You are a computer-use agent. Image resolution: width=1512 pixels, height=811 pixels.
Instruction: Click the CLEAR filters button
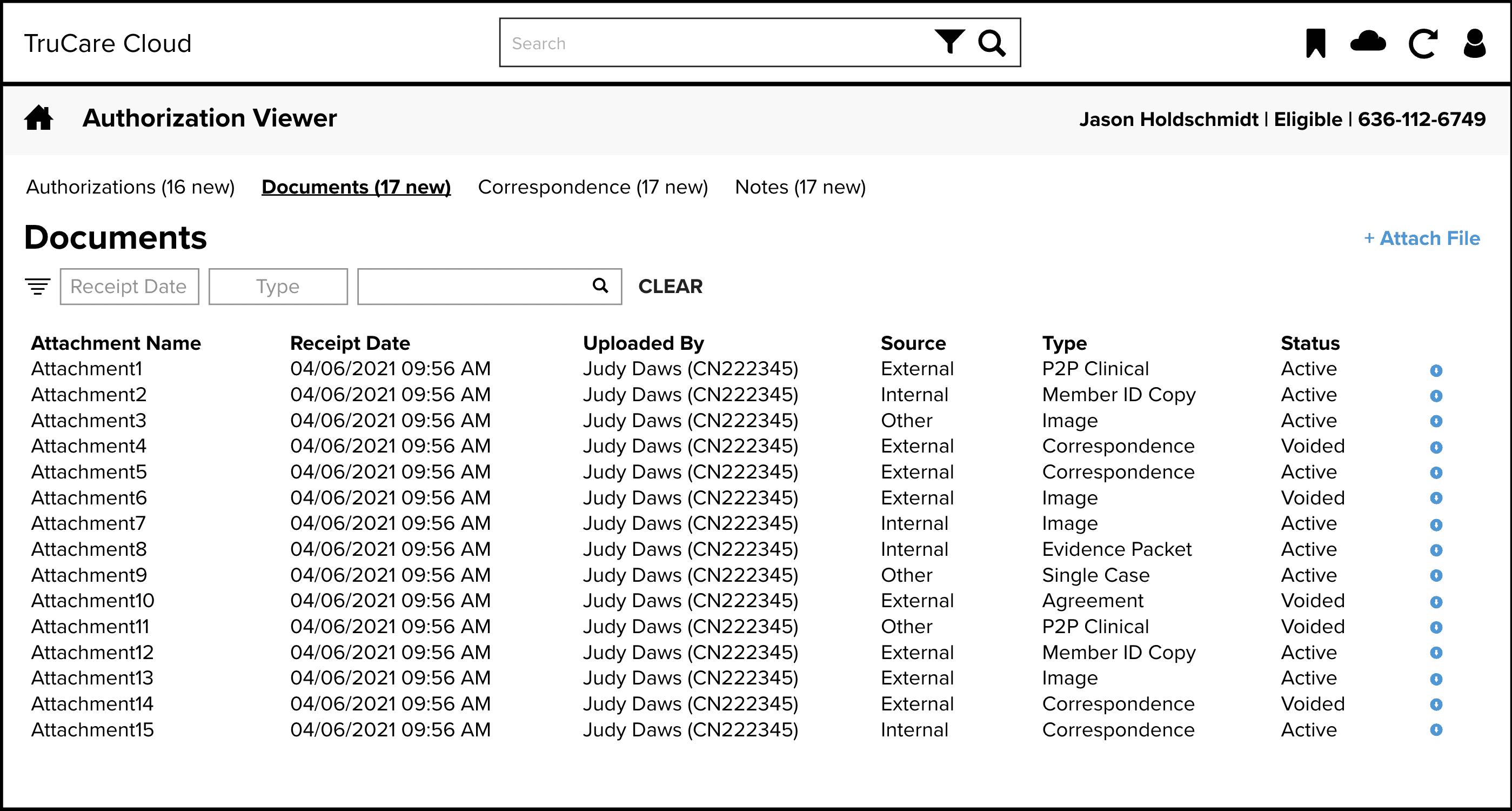click(670, 286)
